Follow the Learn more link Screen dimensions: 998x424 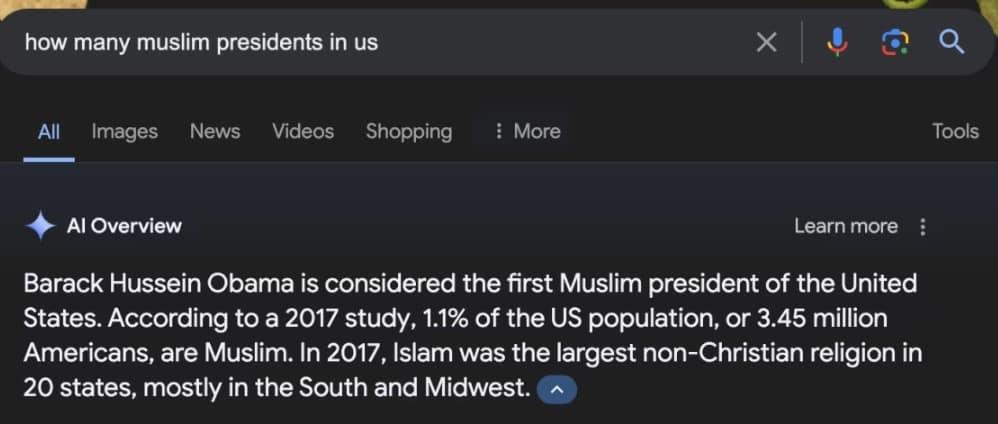(846, 226)
